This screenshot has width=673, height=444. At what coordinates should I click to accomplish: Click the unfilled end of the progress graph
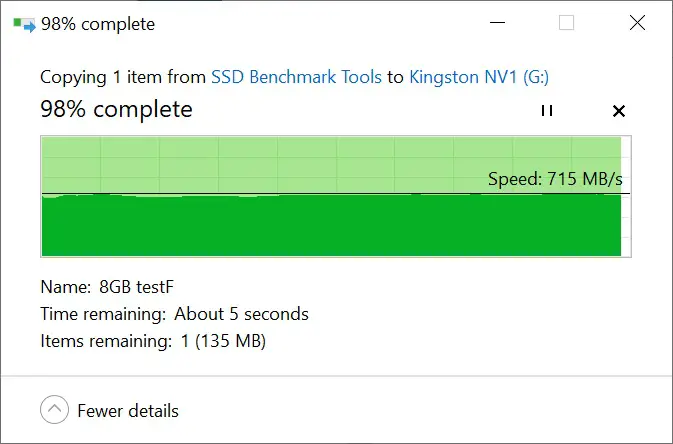(x=626, y=196)
